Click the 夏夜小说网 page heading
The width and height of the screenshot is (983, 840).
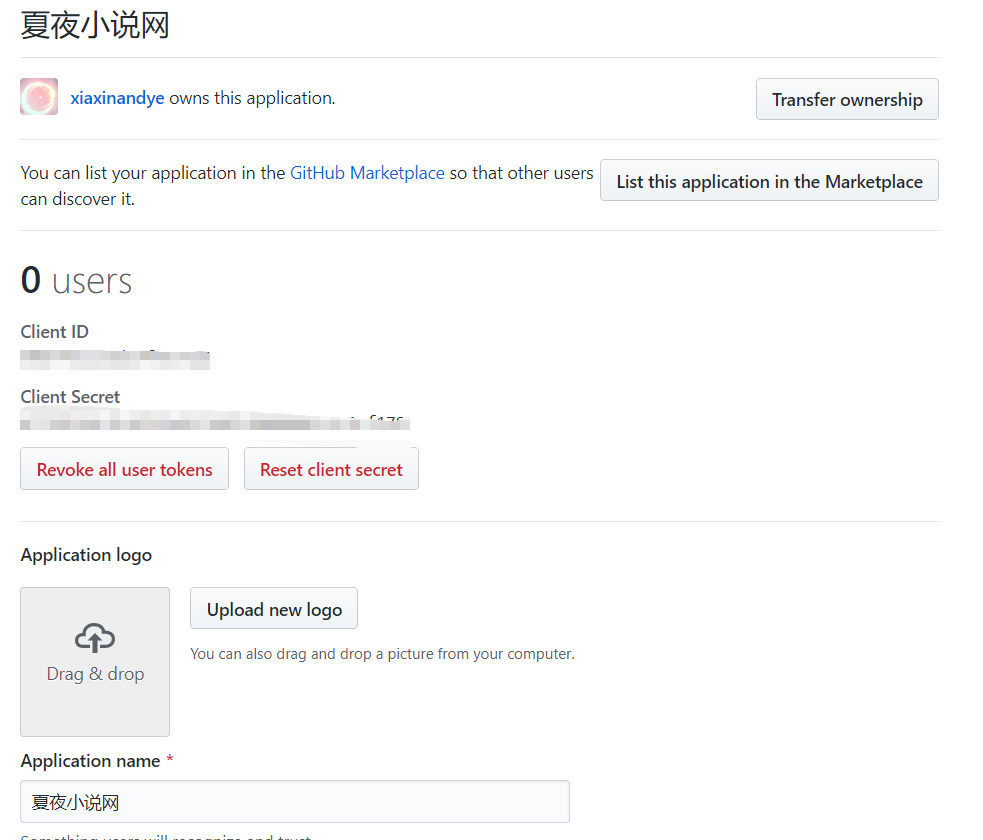[x=95, y=25]
